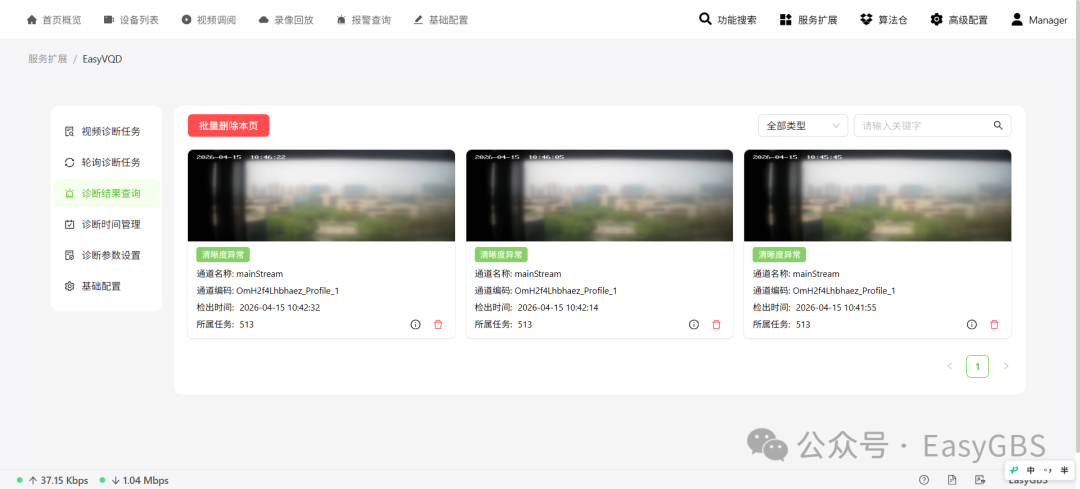The image size is (1080, 489).
Task: Select 轮询诊断任务 in the sidebar
Action: tap(106, 163)
